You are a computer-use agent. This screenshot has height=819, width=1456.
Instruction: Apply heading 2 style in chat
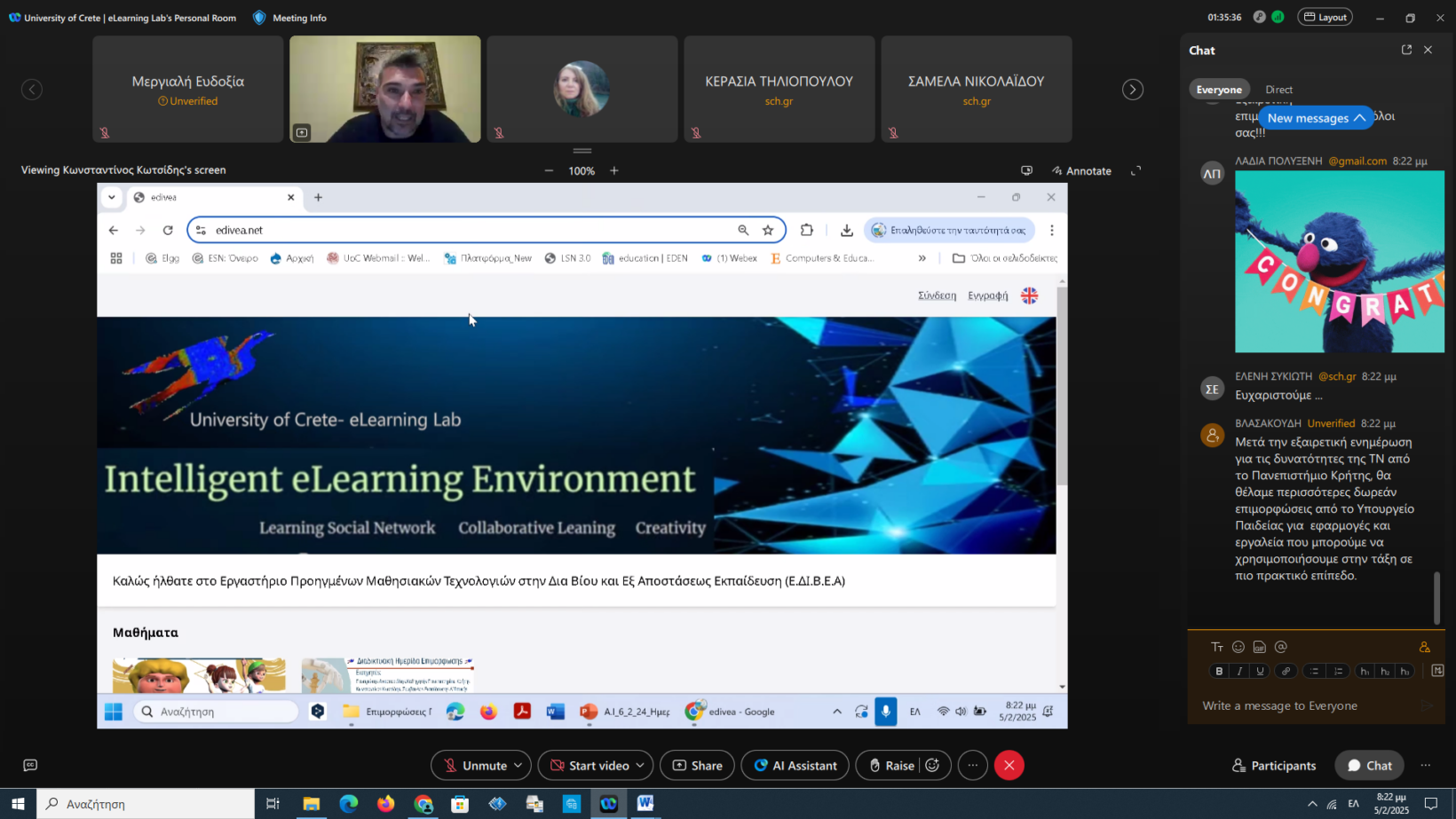(1385, 671)
